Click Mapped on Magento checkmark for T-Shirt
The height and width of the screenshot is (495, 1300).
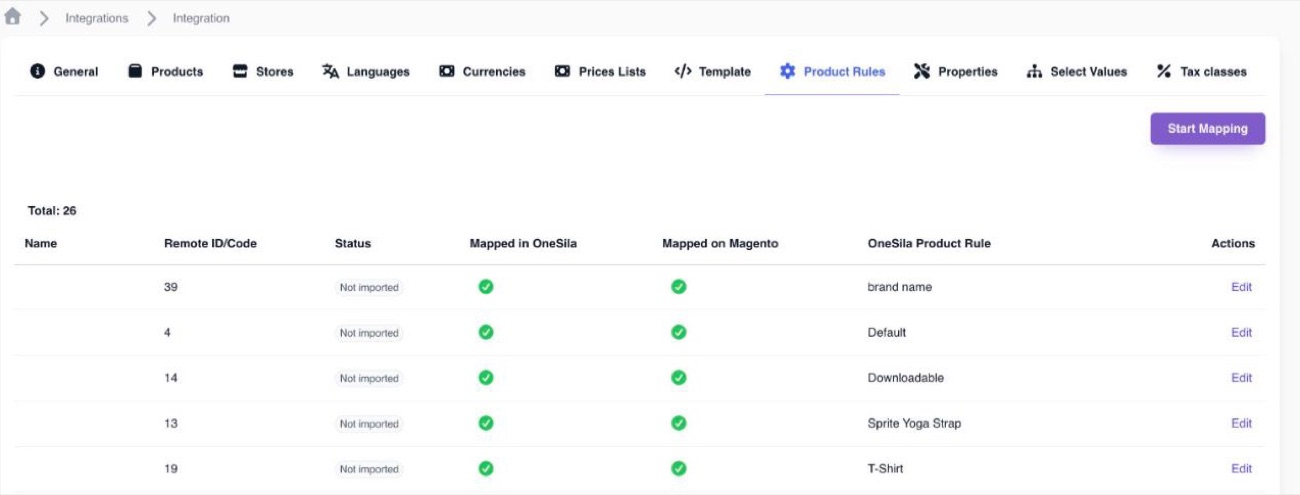[x=678, y=468]
